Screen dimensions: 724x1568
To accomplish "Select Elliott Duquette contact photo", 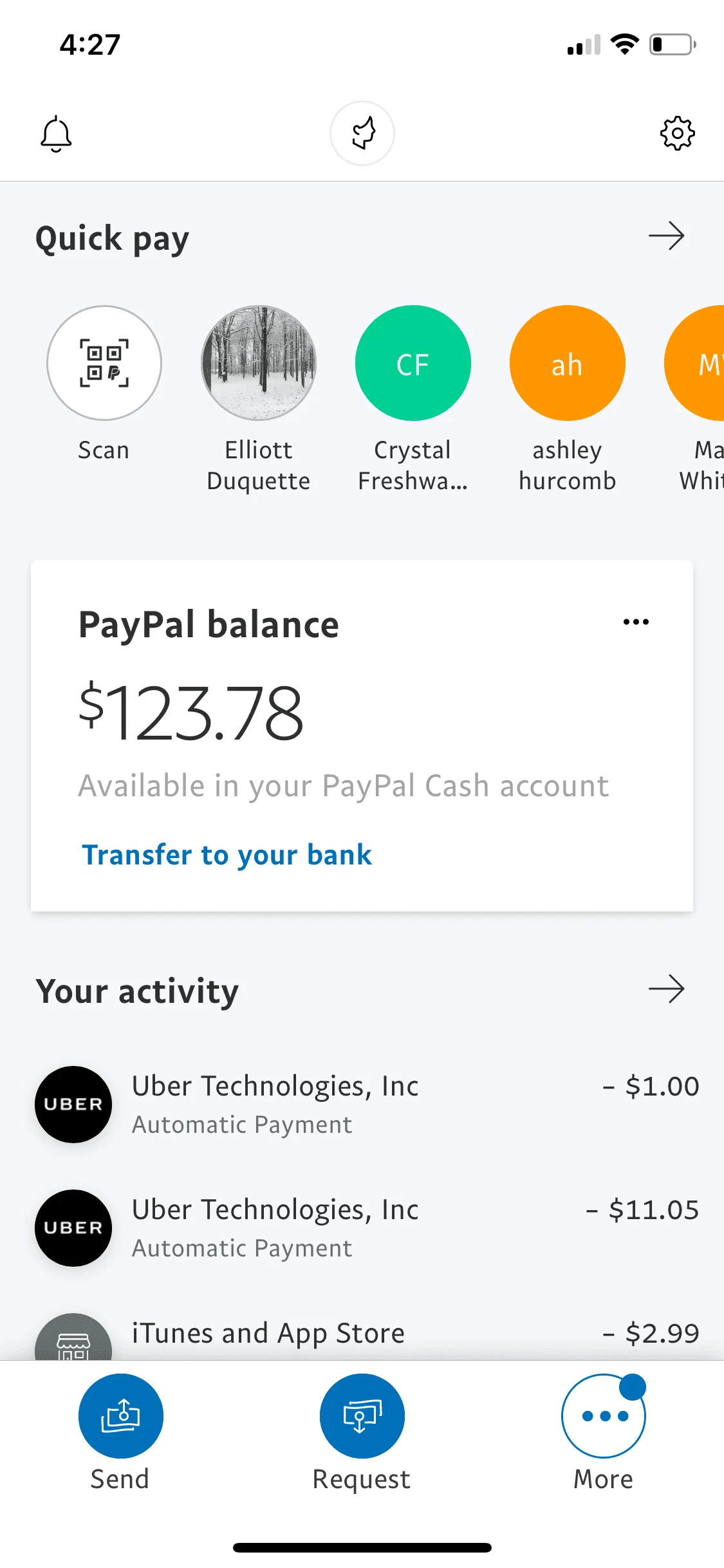I will click(x=259, y=363).
